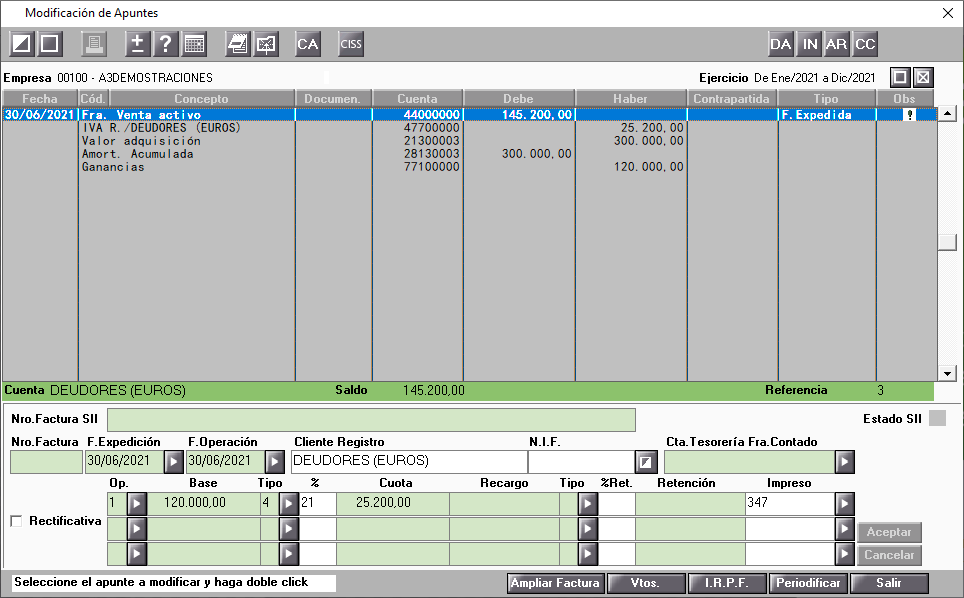Click the scroll-down arrow of the entries list
Viewport: 964px width, 598px height.
[x=947, y=373]
